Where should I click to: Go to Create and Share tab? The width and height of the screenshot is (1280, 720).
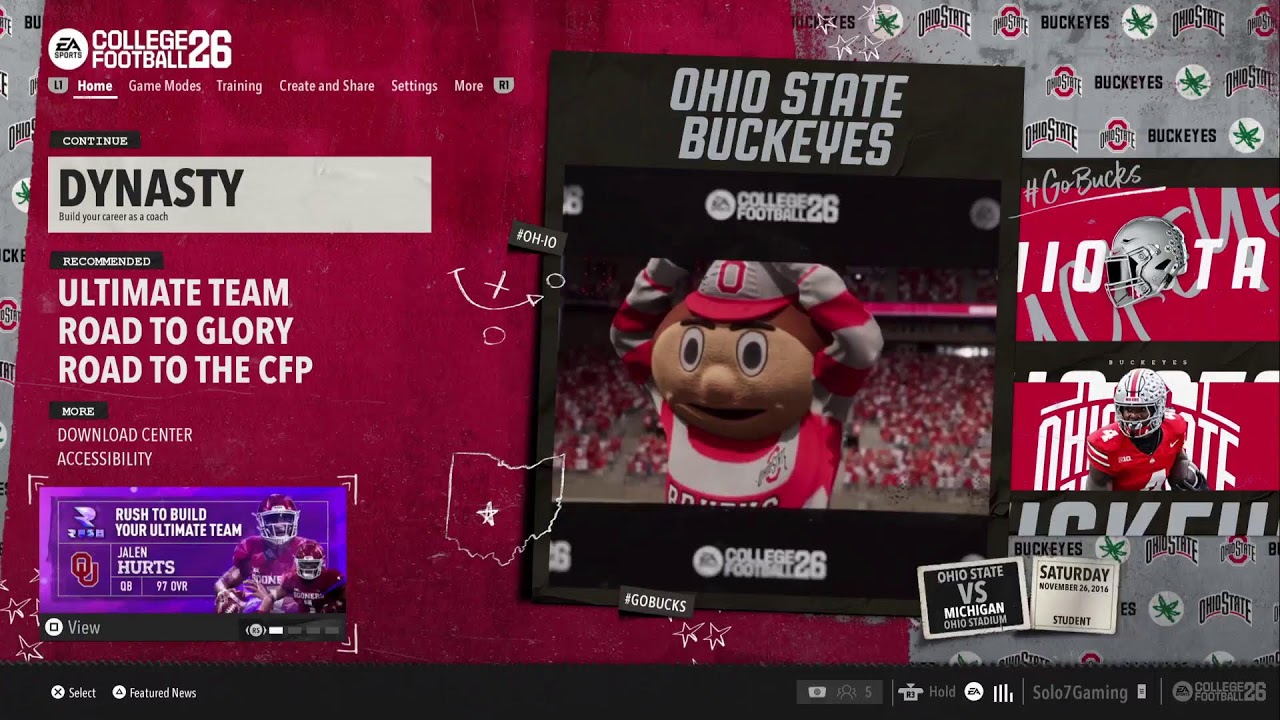pyautogui.click(x=327, y=86)
